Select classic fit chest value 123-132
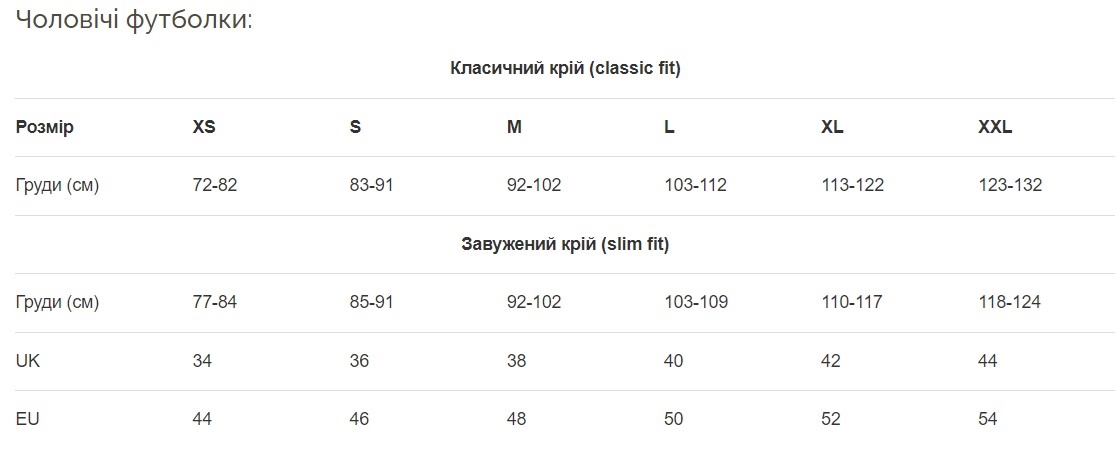 click(1010, 186)
